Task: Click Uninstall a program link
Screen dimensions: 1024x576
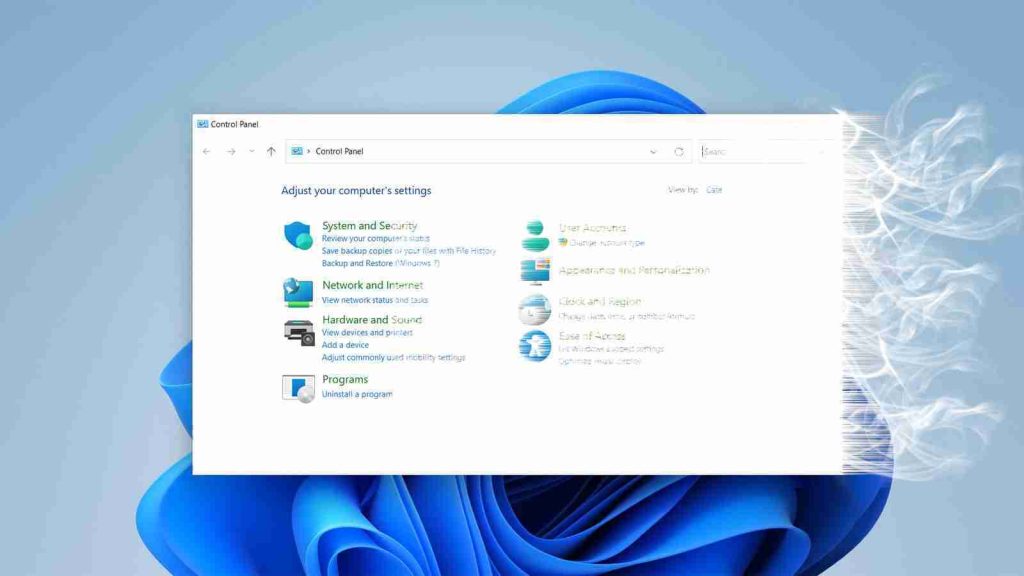Action: (x=357, y=394)
